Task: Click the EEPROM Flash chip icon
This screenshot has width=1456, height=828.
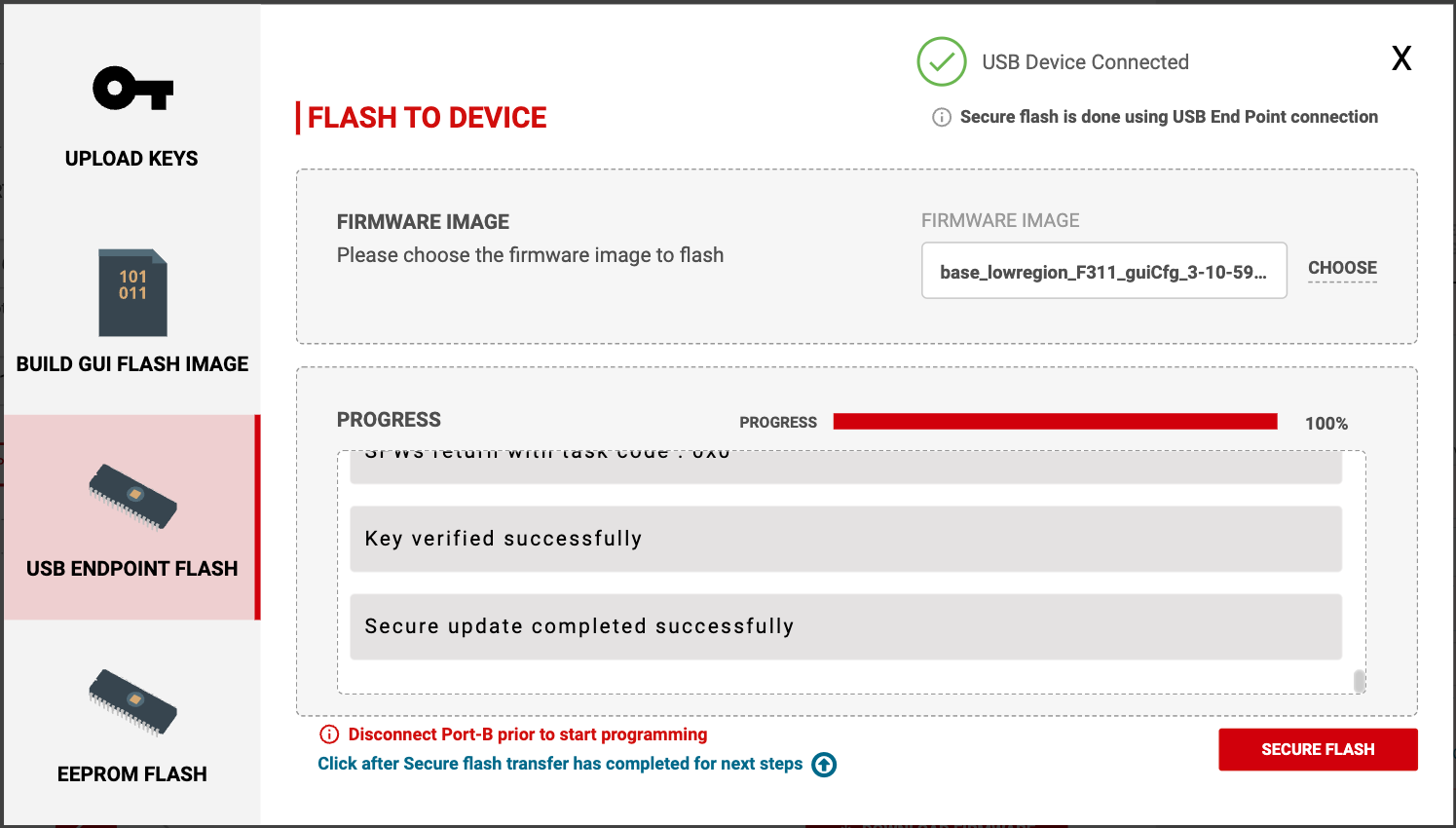Action: pos(132,701)
